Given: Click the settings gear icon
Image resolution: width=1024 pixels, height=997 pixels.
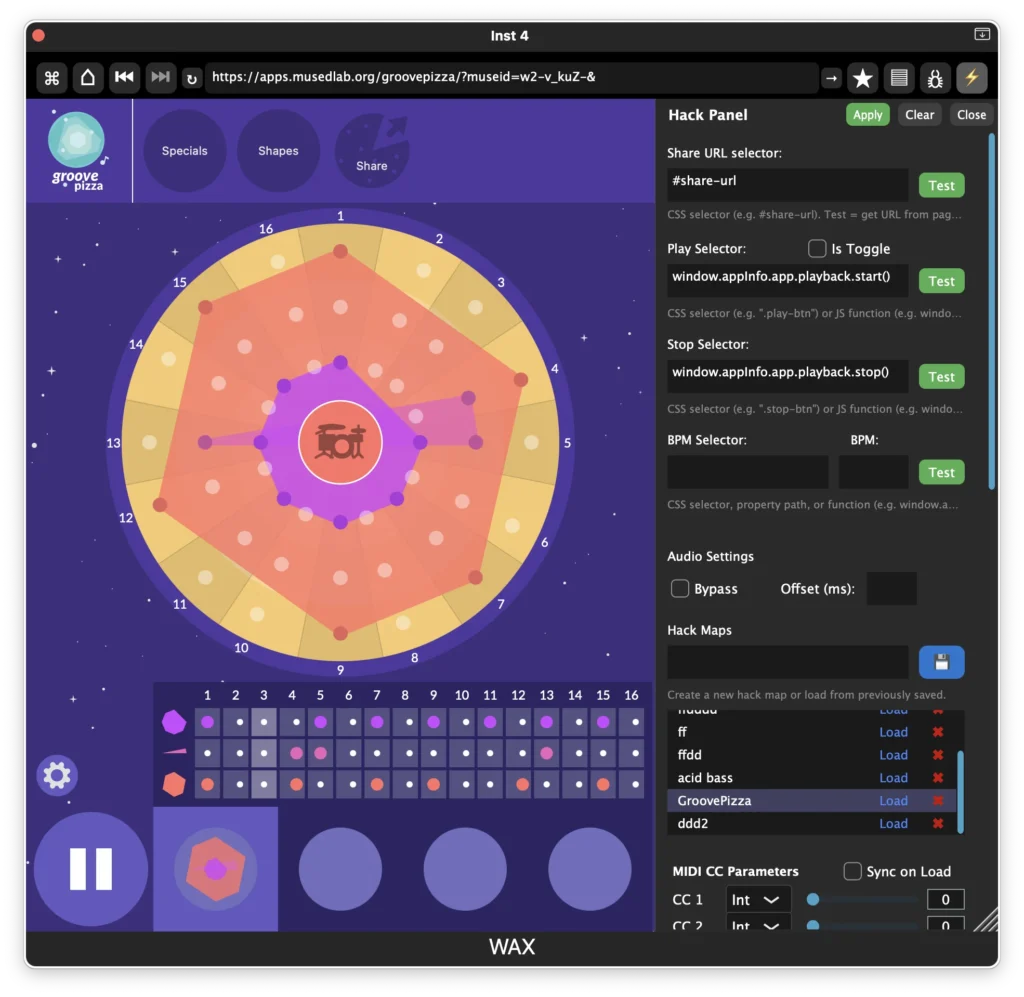Looking at the screenshot, I should click(x=57, y=775).
